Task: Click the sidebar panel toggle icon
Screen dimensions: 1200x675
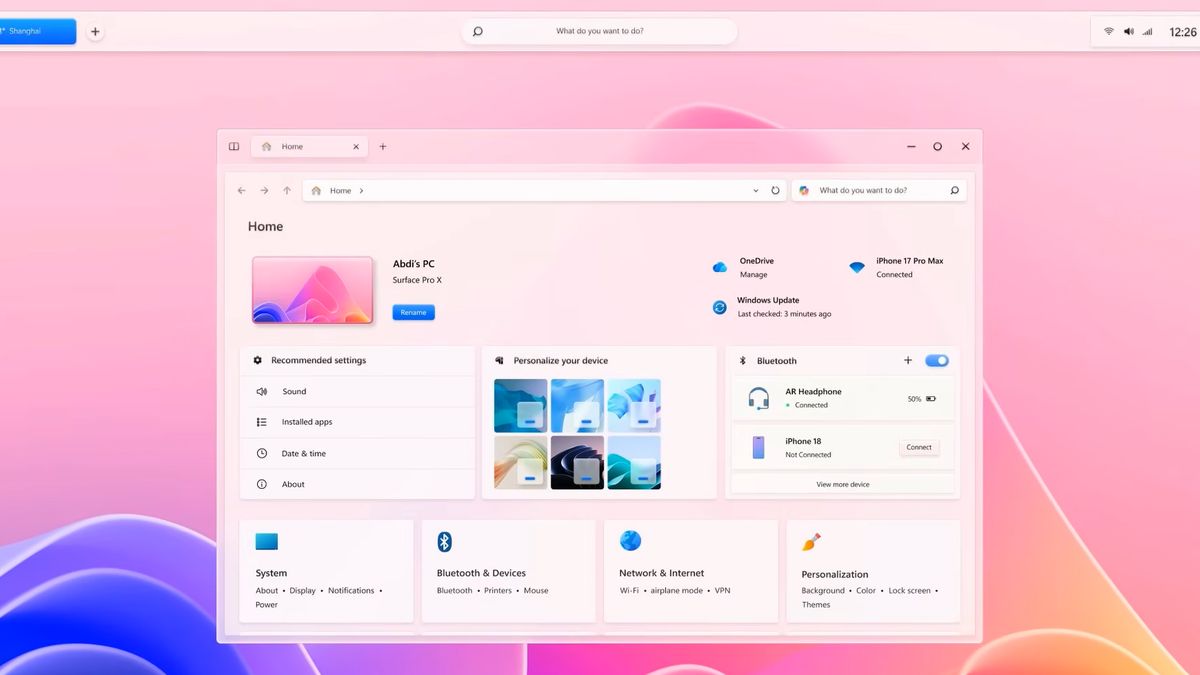Action: pos(234,146)
